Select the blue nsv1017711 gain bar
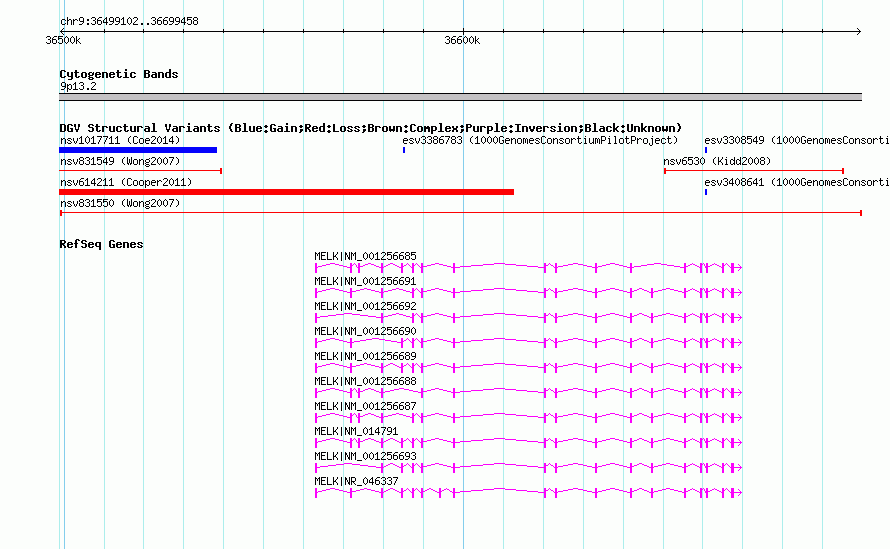Screen dimensions: 890x549 pyautogui.click(x=138, y=150)
